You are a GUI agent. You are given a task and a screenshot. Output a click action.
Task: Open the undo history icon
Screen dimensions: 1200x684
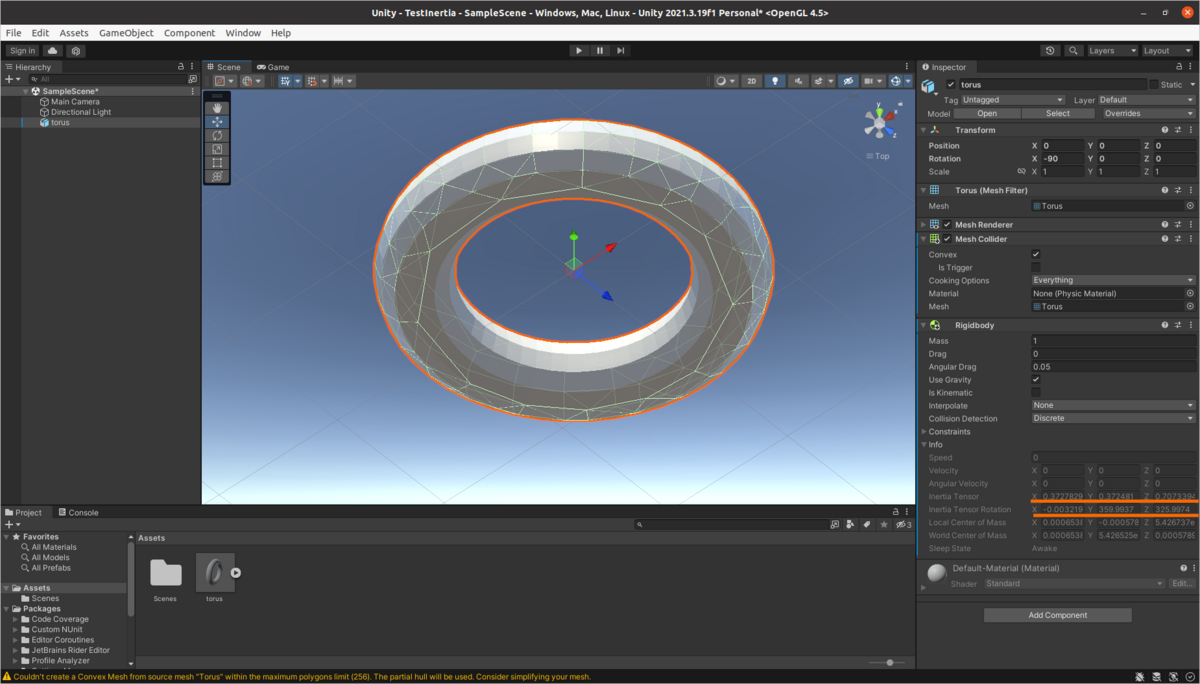pyautogui.click(x=1050, y=51)
